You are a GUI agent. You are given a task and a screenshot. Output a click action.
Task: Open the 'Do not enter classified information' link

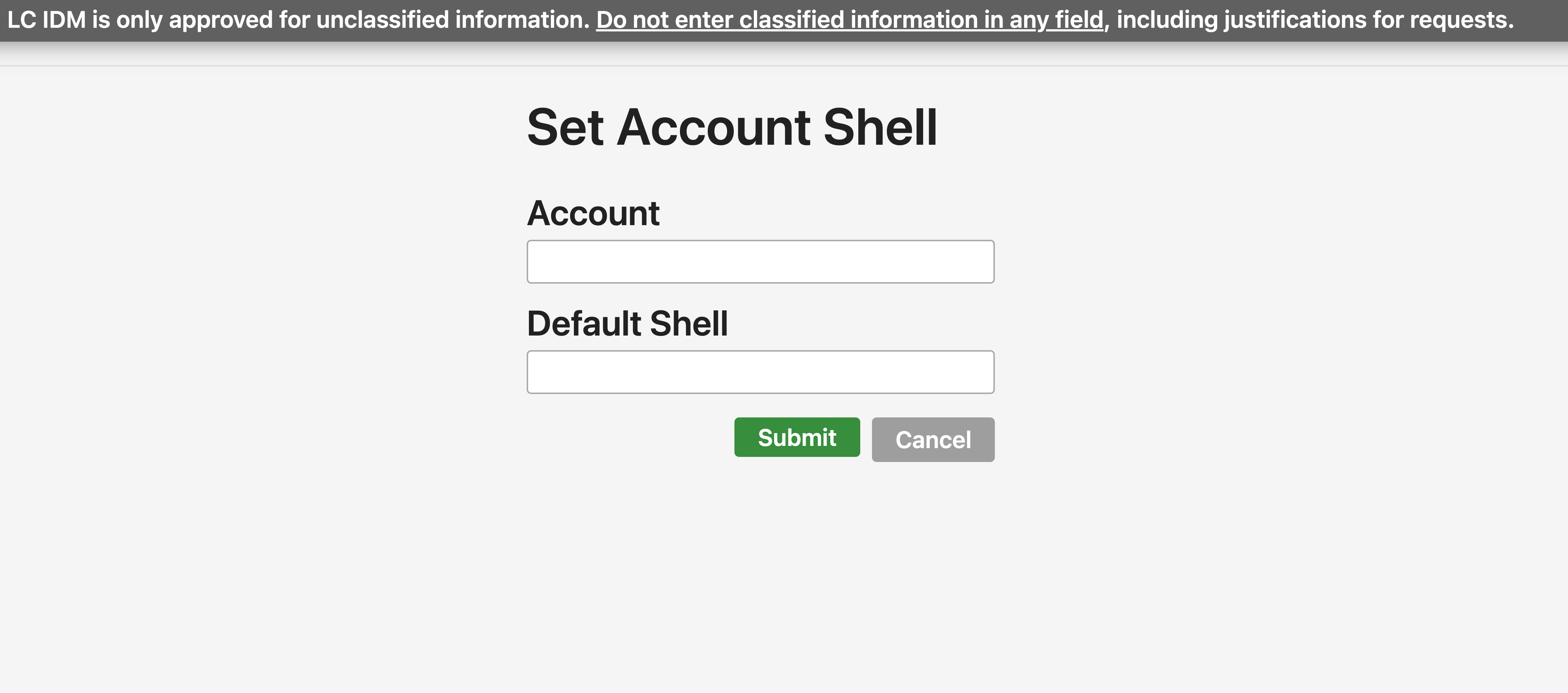pos(850,20)
